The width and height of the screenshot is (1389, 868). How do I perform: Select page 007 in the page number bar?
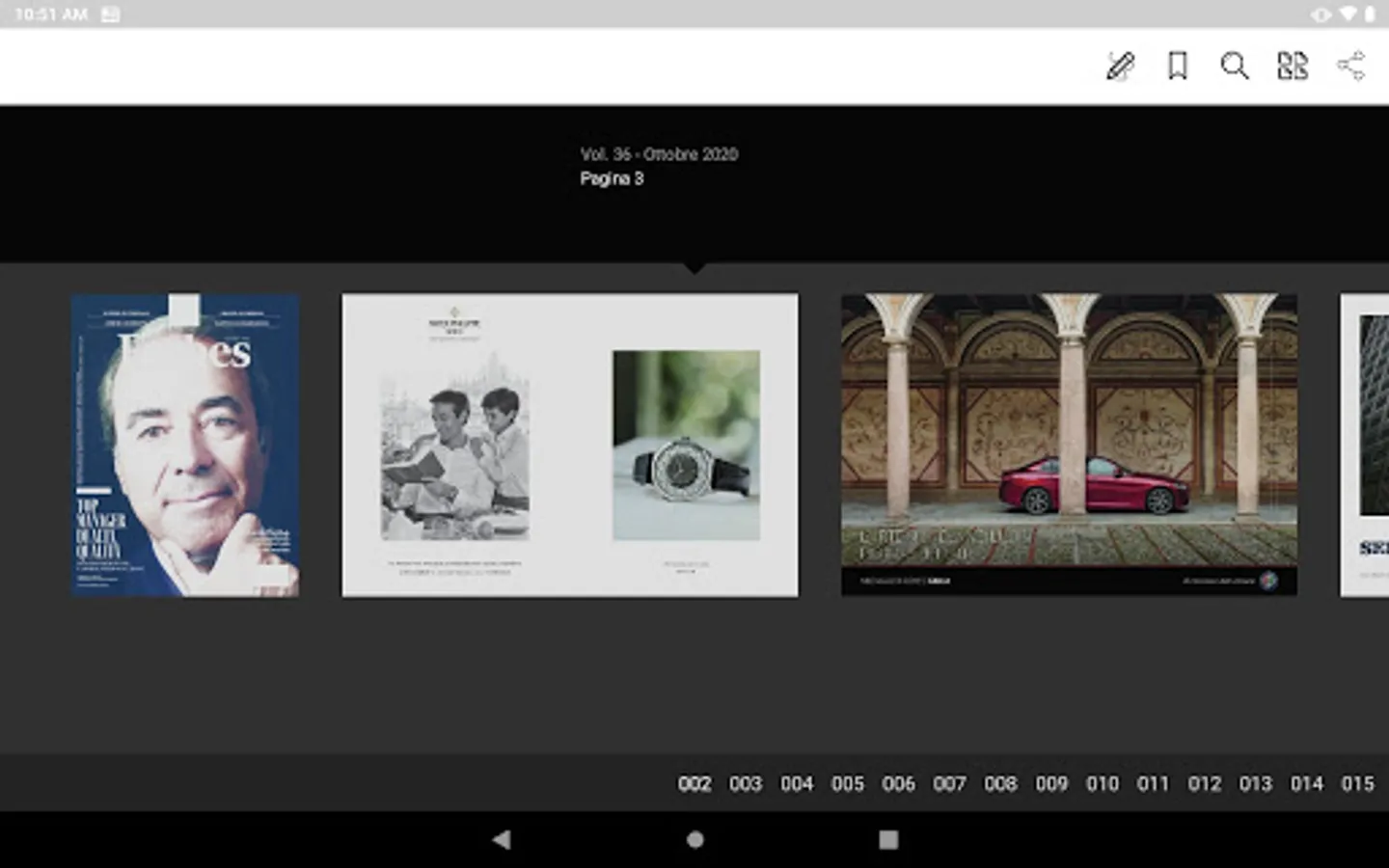coord(949,784)
